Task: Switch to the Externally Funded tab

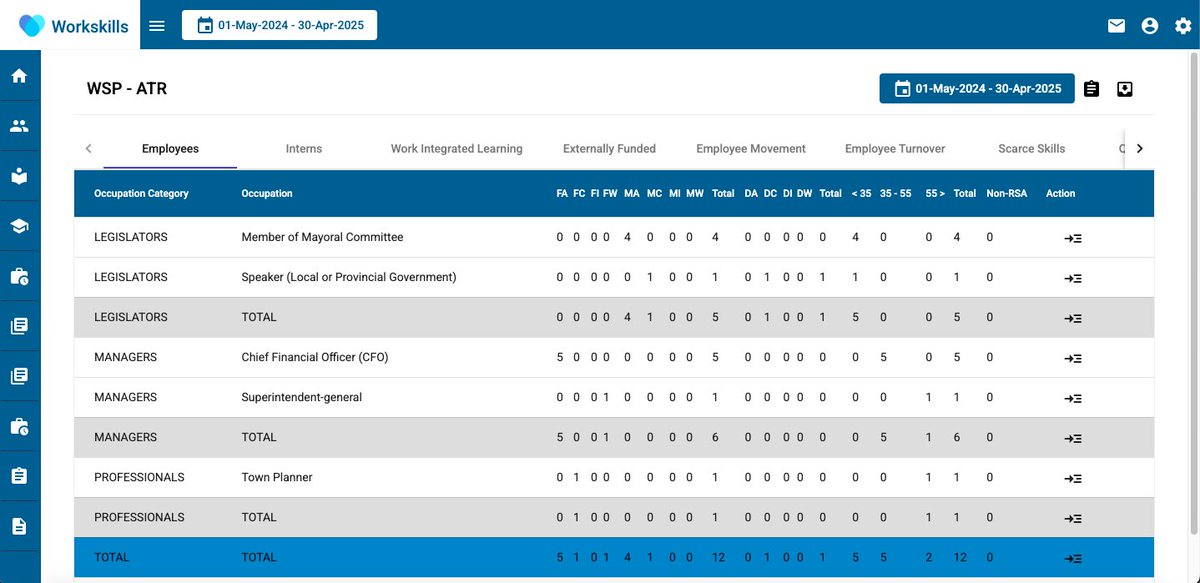Action: click(x=609, y=148)
